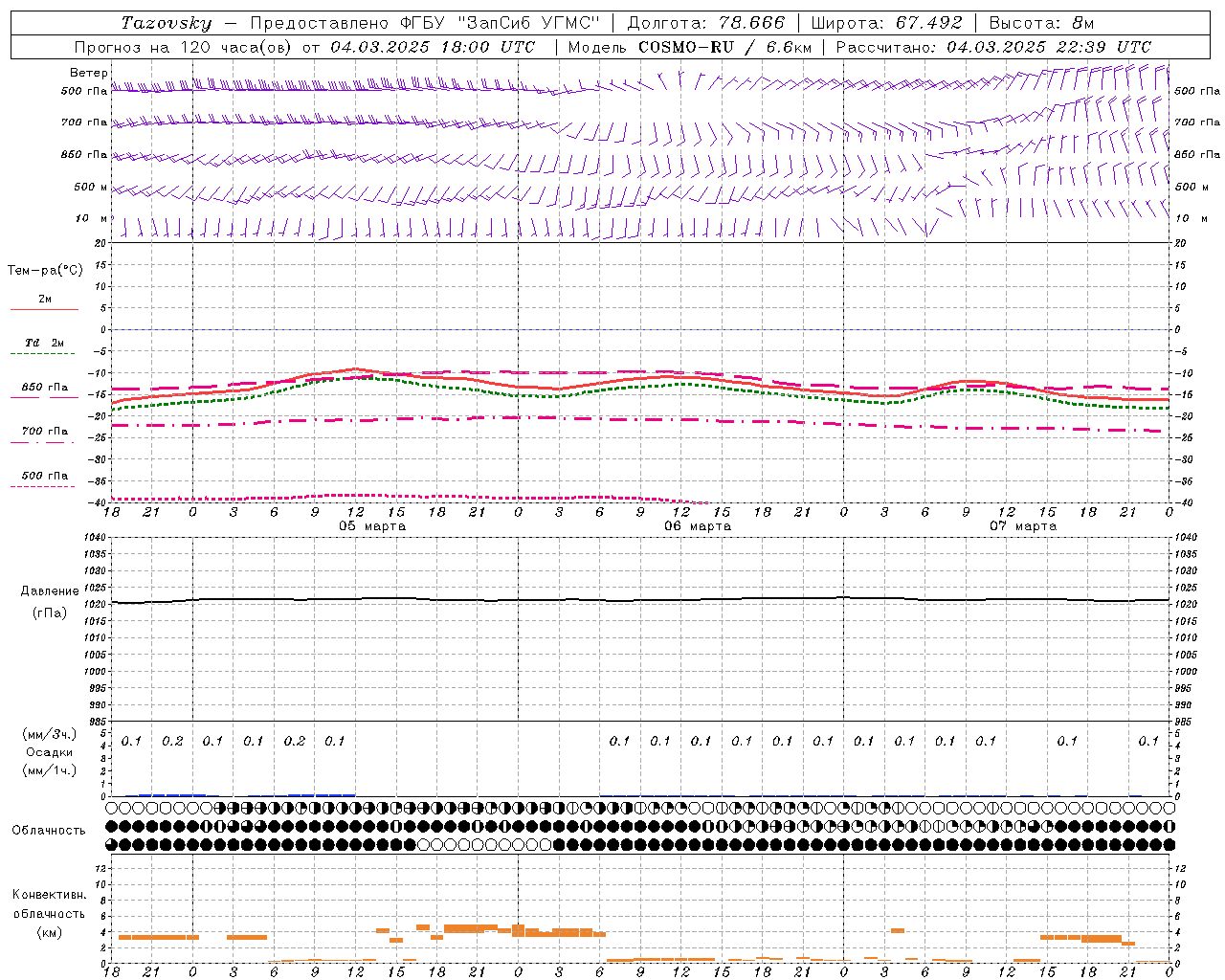Click the "Давление" pressure panel label
Screen dimensions: 1225x980
(x=50, y=591)
